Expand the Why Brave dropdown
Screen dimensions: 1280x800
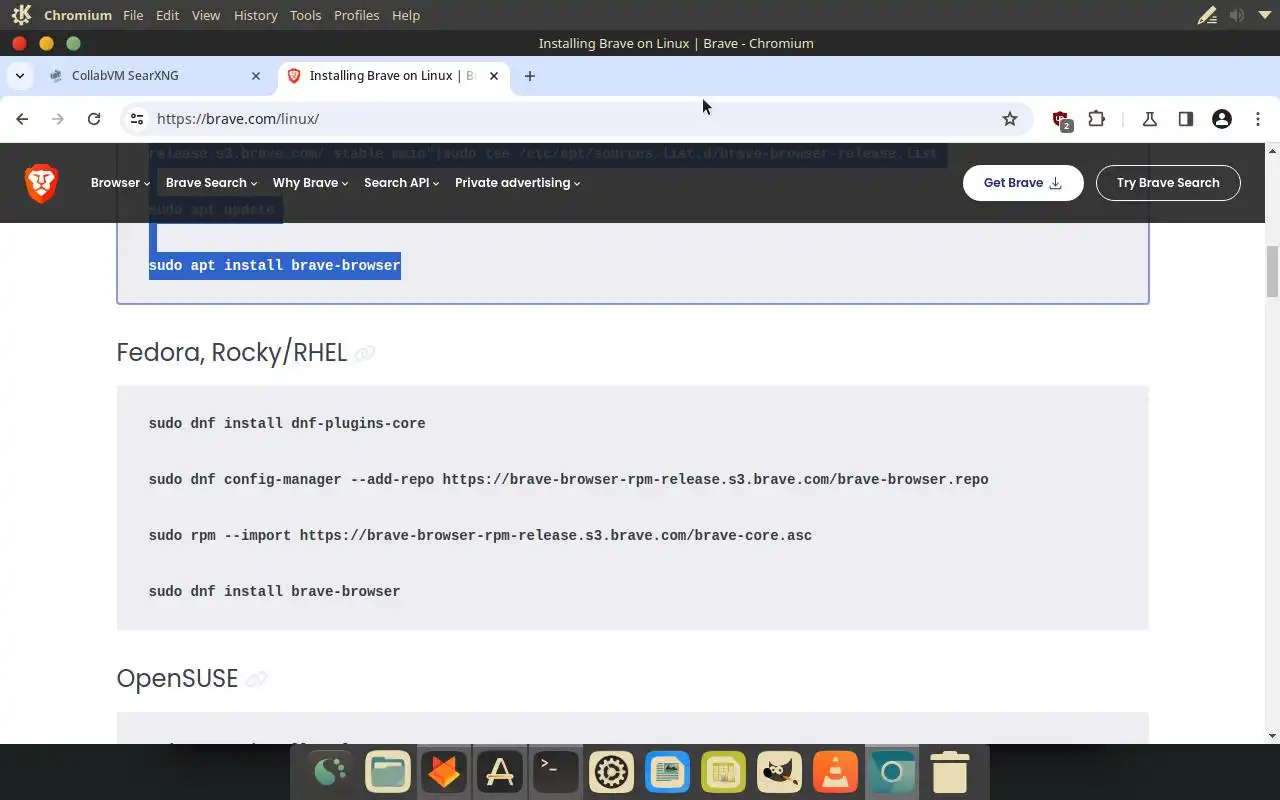[x=310, y=183]
